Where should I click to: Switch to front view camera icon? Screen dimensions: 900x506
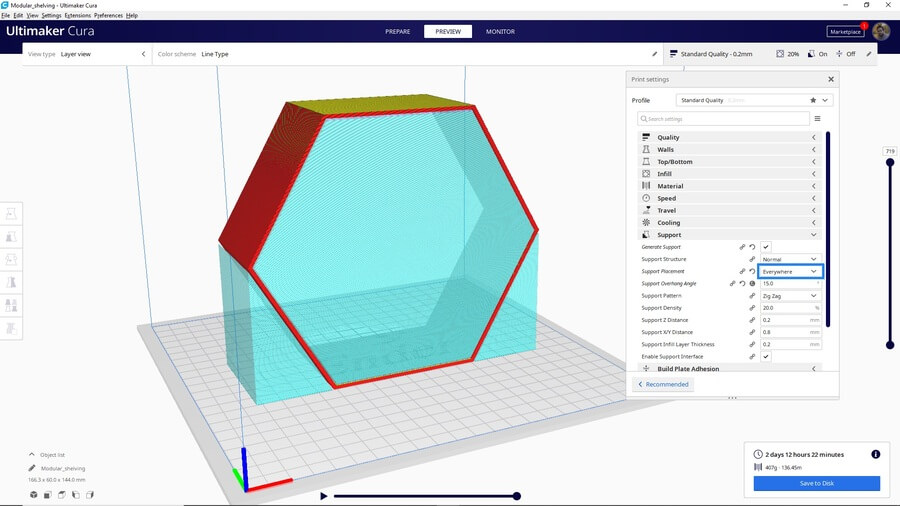click(x=48, y=495)
